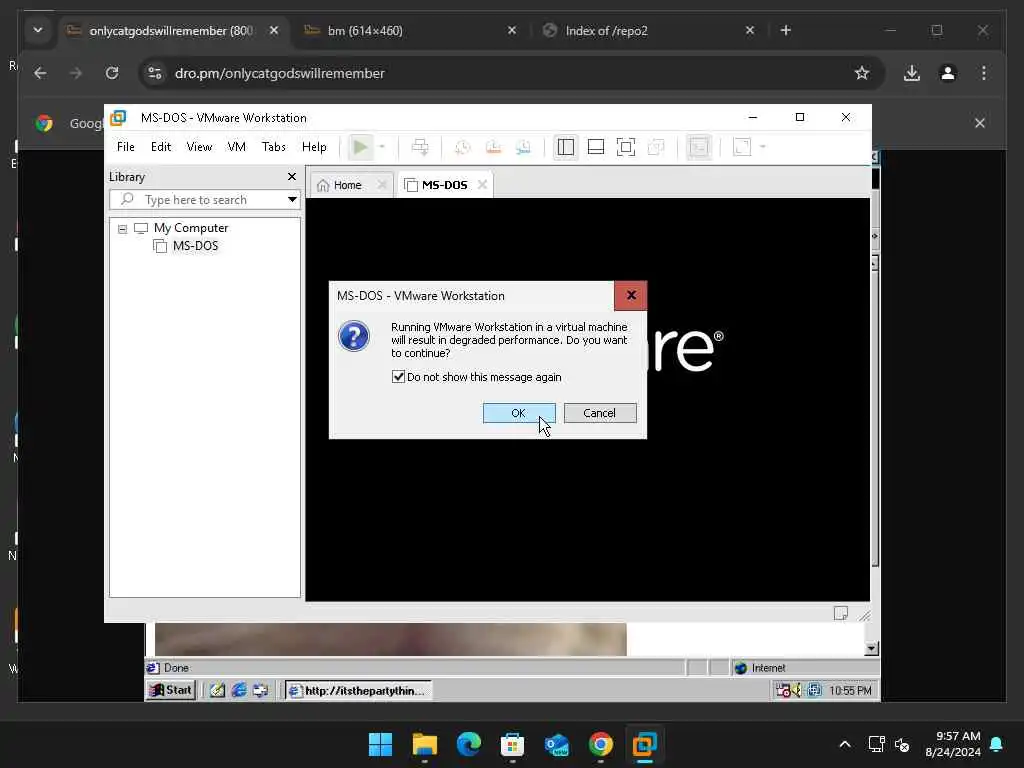1024x768 pixels.
Task: Click the Unity mode toolbar icon
Action: pos(656,147)
